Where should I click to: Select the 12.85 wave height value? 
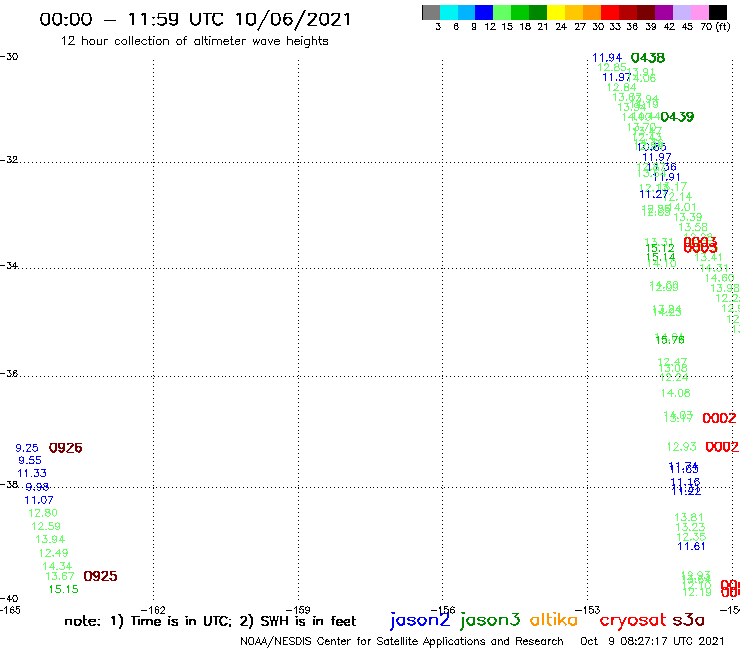pos(612,68)
